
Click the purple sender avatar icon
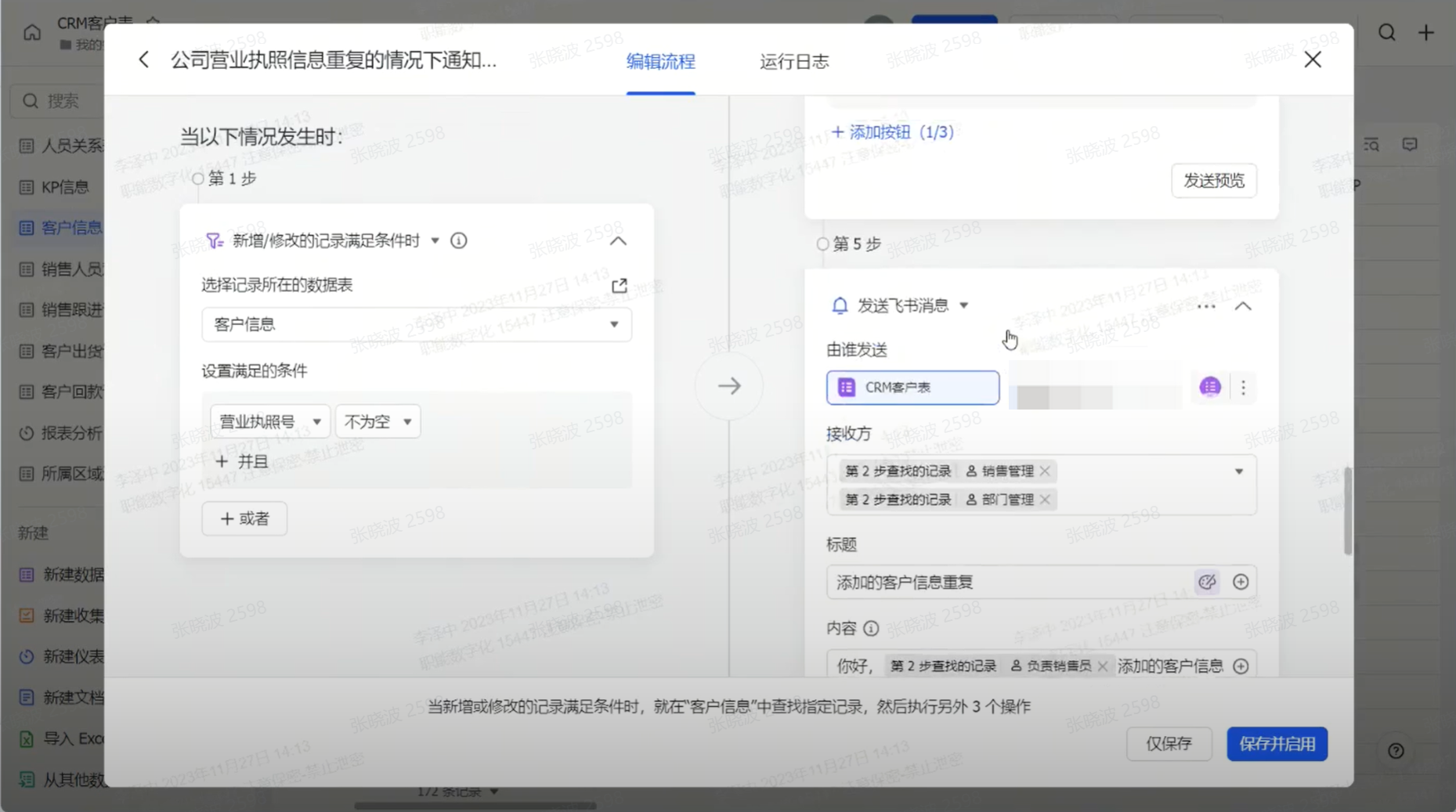coord(1210,387)
